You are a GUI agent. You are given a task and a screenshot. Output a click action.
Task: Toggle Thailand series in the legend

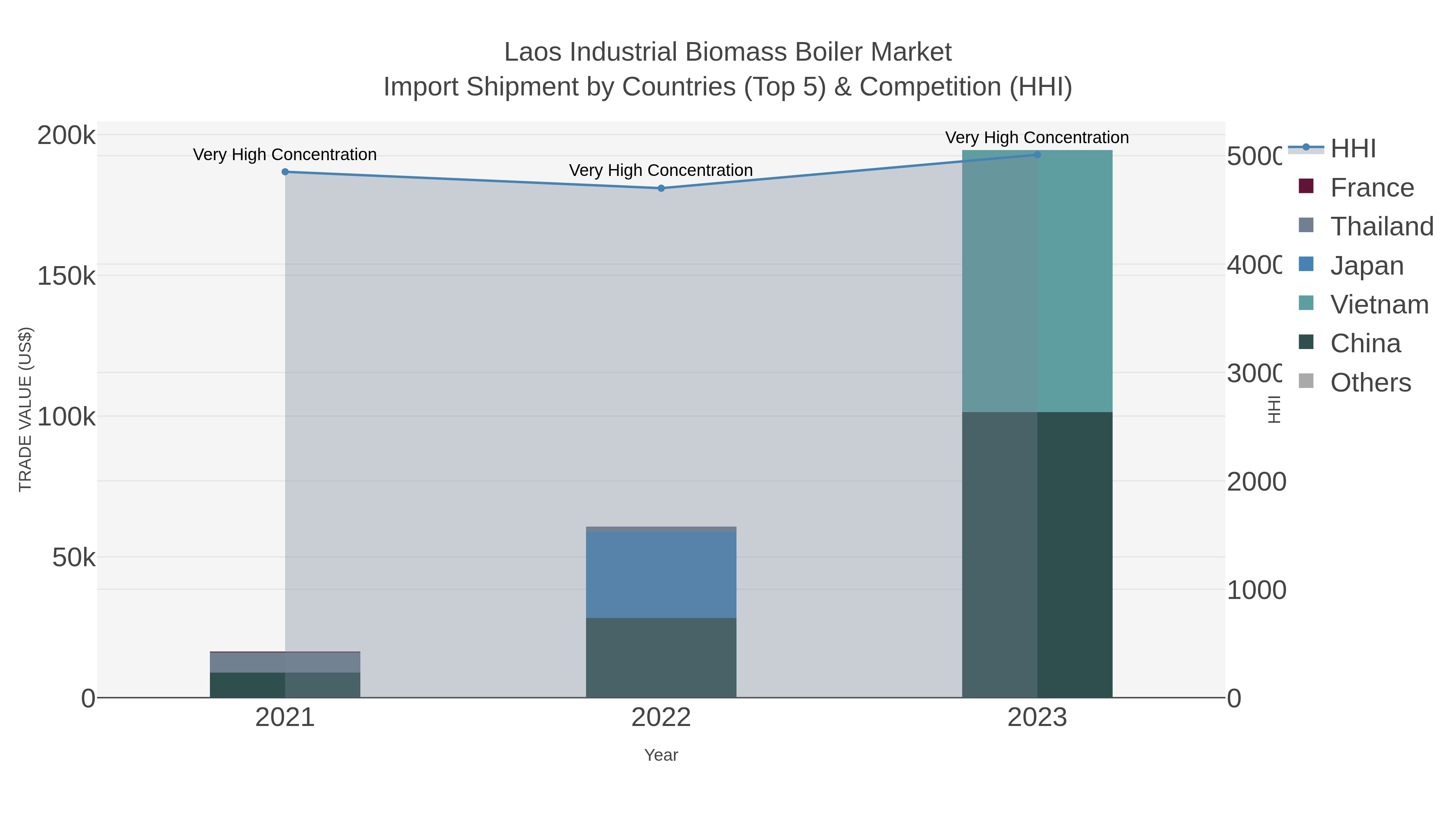click(1366, 226)
